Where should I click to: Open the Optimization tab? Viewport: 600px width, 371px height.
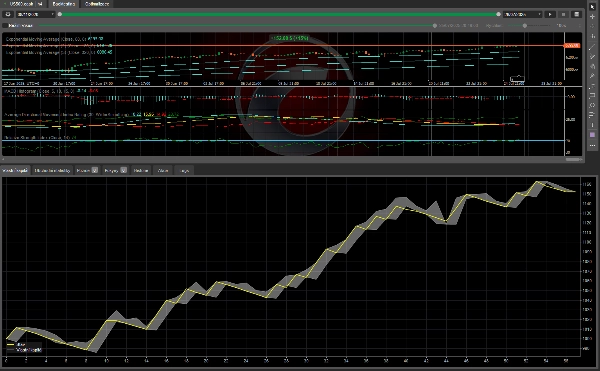click(97, 4)
